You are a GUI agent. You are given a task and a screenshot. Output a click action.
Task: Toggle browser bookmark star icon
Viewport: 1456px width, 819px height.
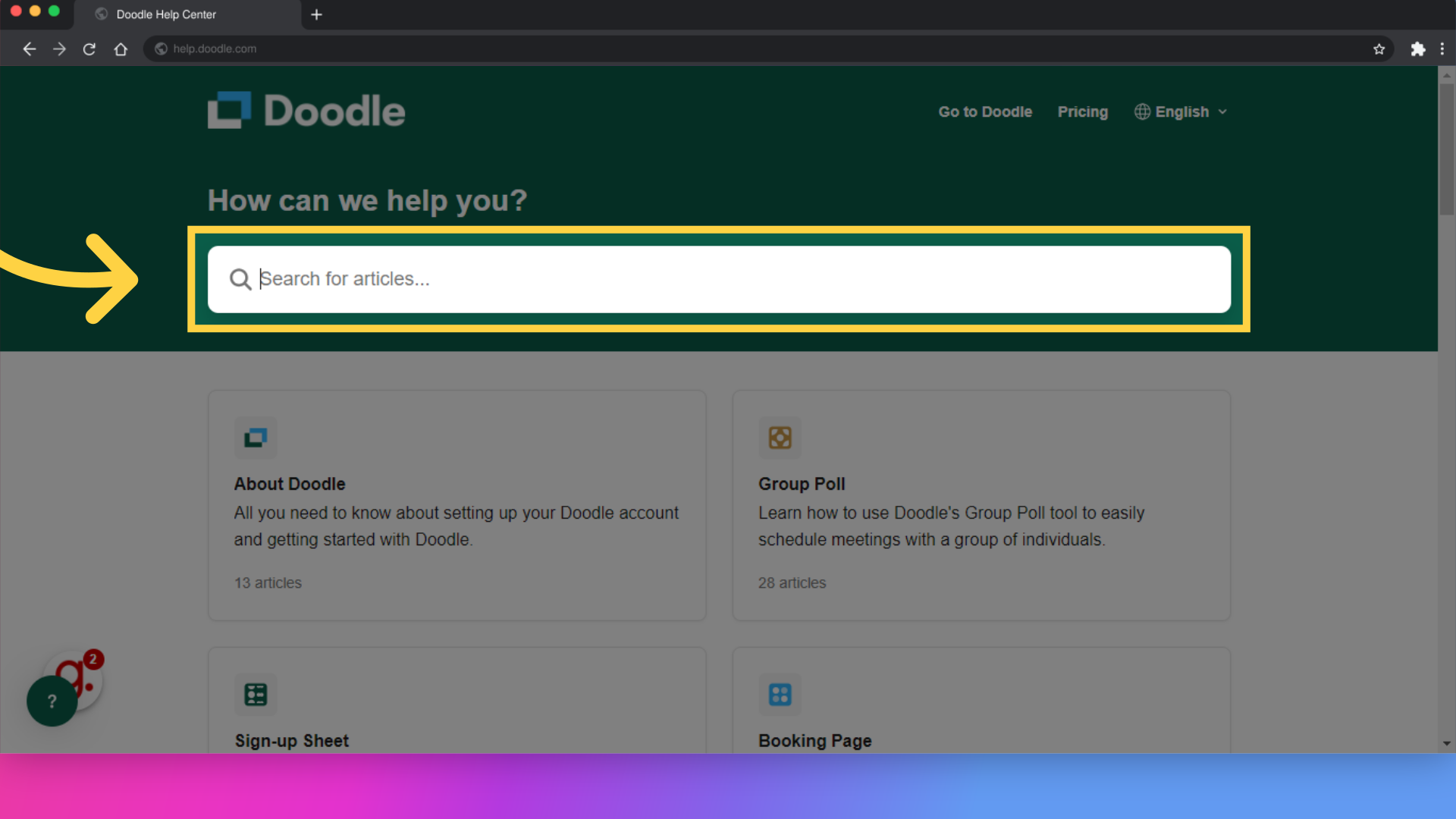pyautogui.click(x=1380, y=48)
